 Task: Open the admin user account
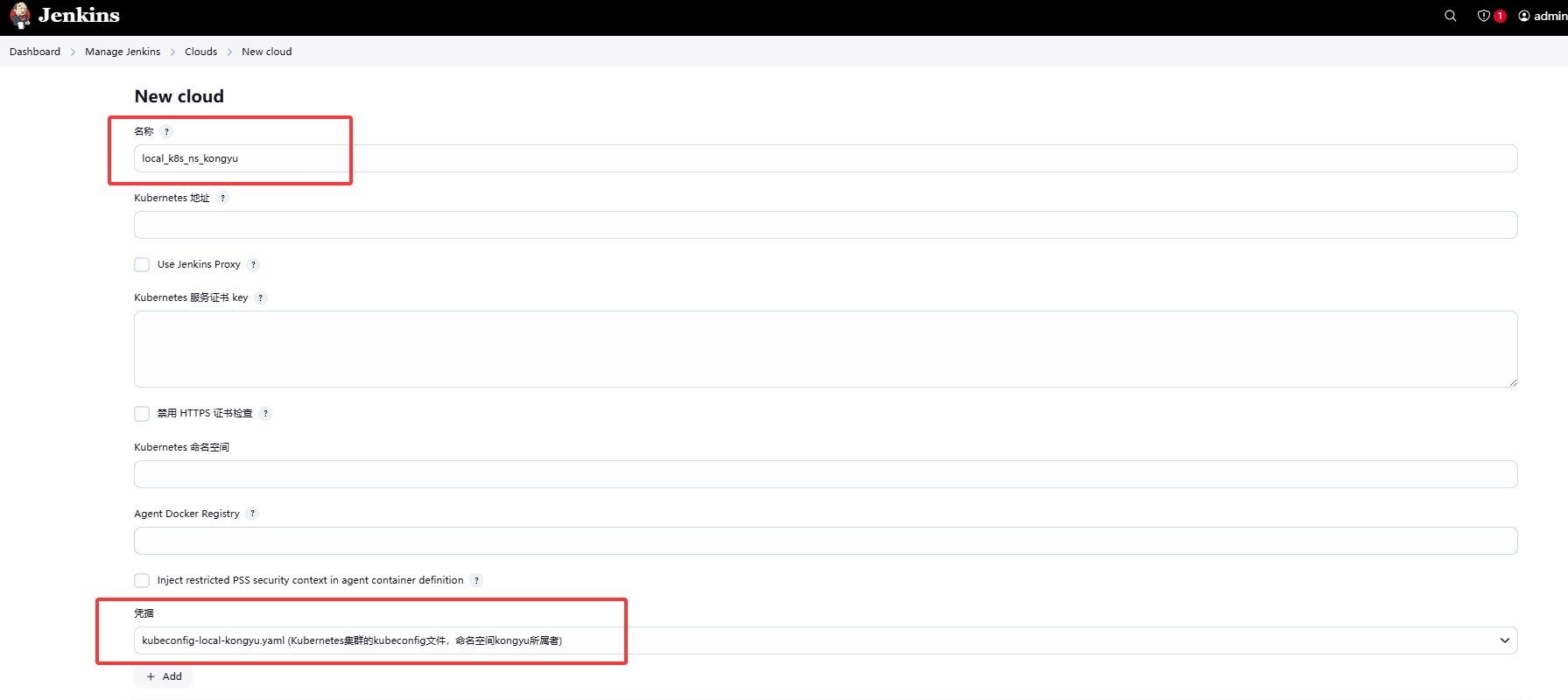click(x=1543, y=16)
